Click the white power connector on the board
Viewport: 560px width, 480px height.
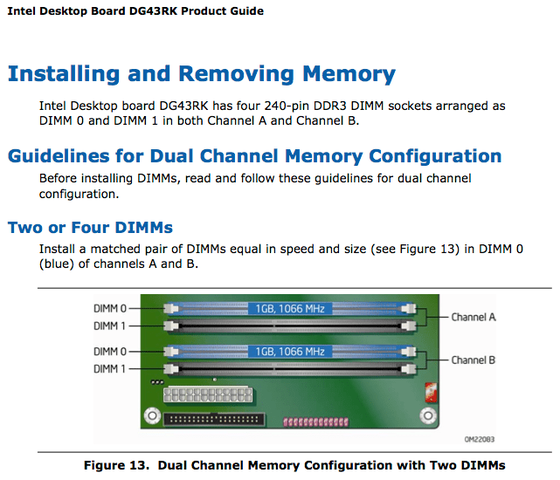(x=208, y=394)
